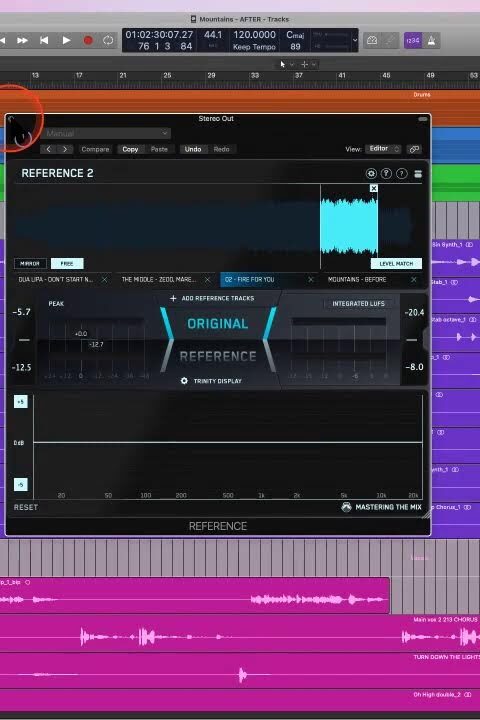Click the Fast Forward transport button
The image size is (480, 720).
click(22, 40)
